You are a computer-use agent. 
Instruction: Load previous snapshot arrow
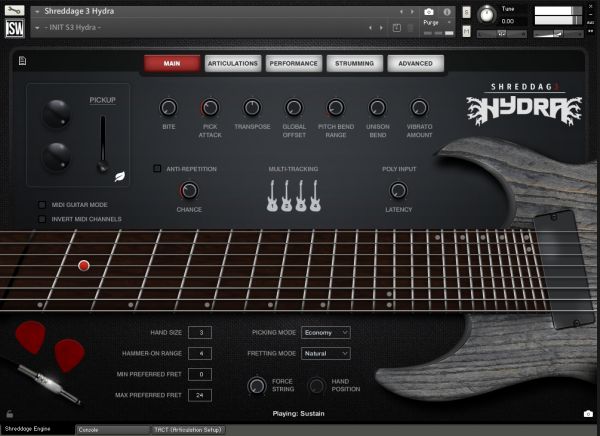pos(370,28)
